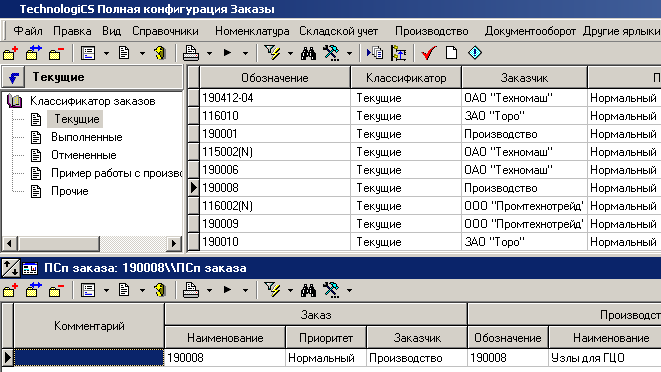This screenshot has width=661, height=372.
Task: Open dropdown arrow next to upper form view icon
Action: (106, 54)
